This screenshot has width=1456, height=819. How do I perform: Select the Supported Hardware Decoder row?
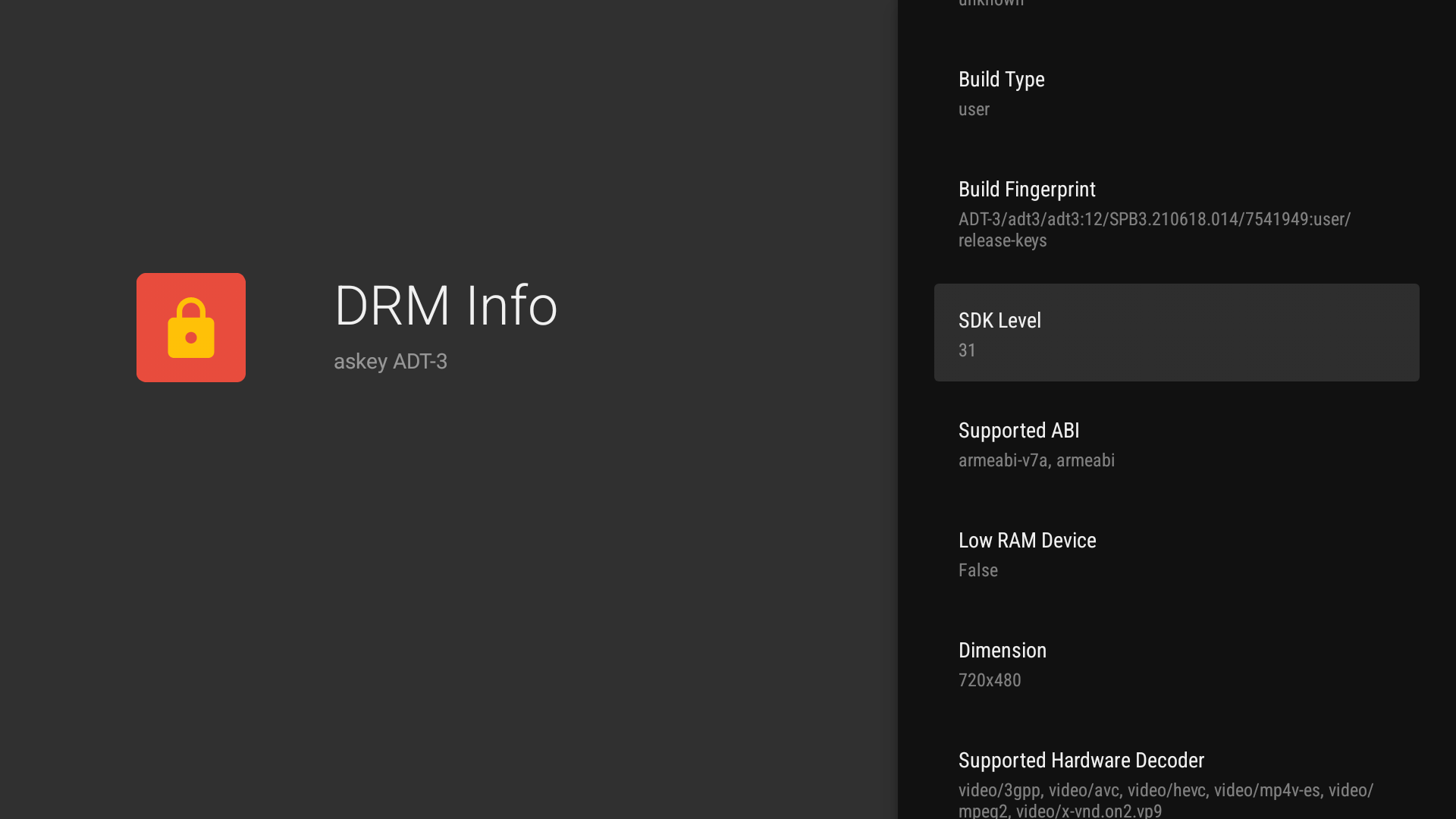click(1081, 760)
